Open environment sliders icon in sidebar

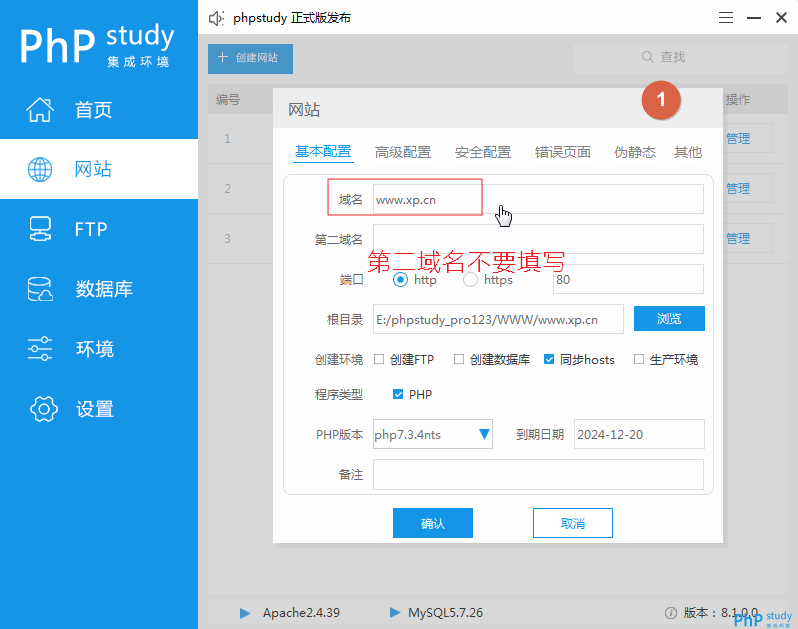click(x=39, y=349)
